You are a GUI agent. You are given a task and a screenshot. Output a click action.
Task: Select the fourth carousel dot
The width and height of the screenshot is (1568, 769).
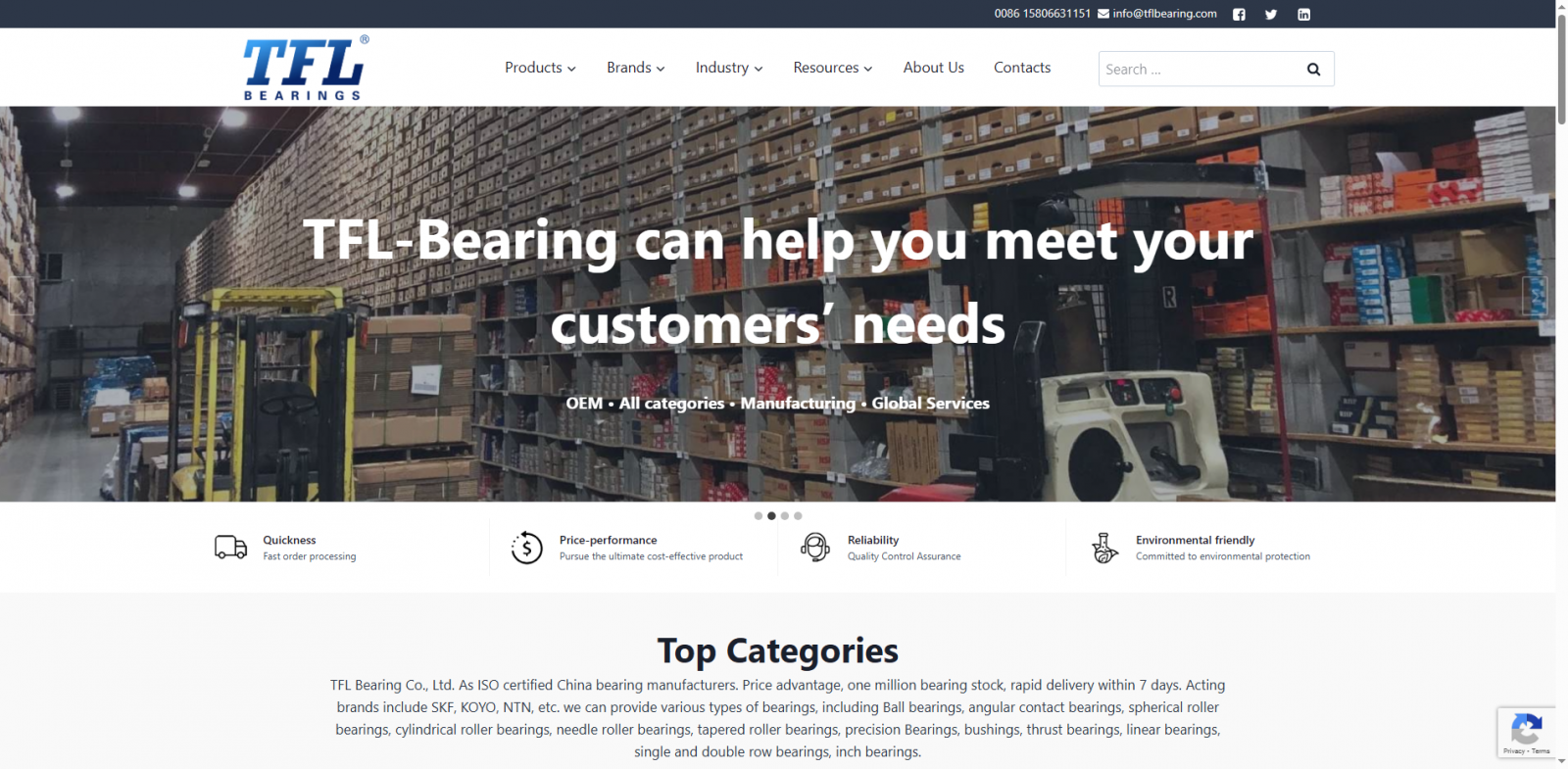[x=798, y=515]
